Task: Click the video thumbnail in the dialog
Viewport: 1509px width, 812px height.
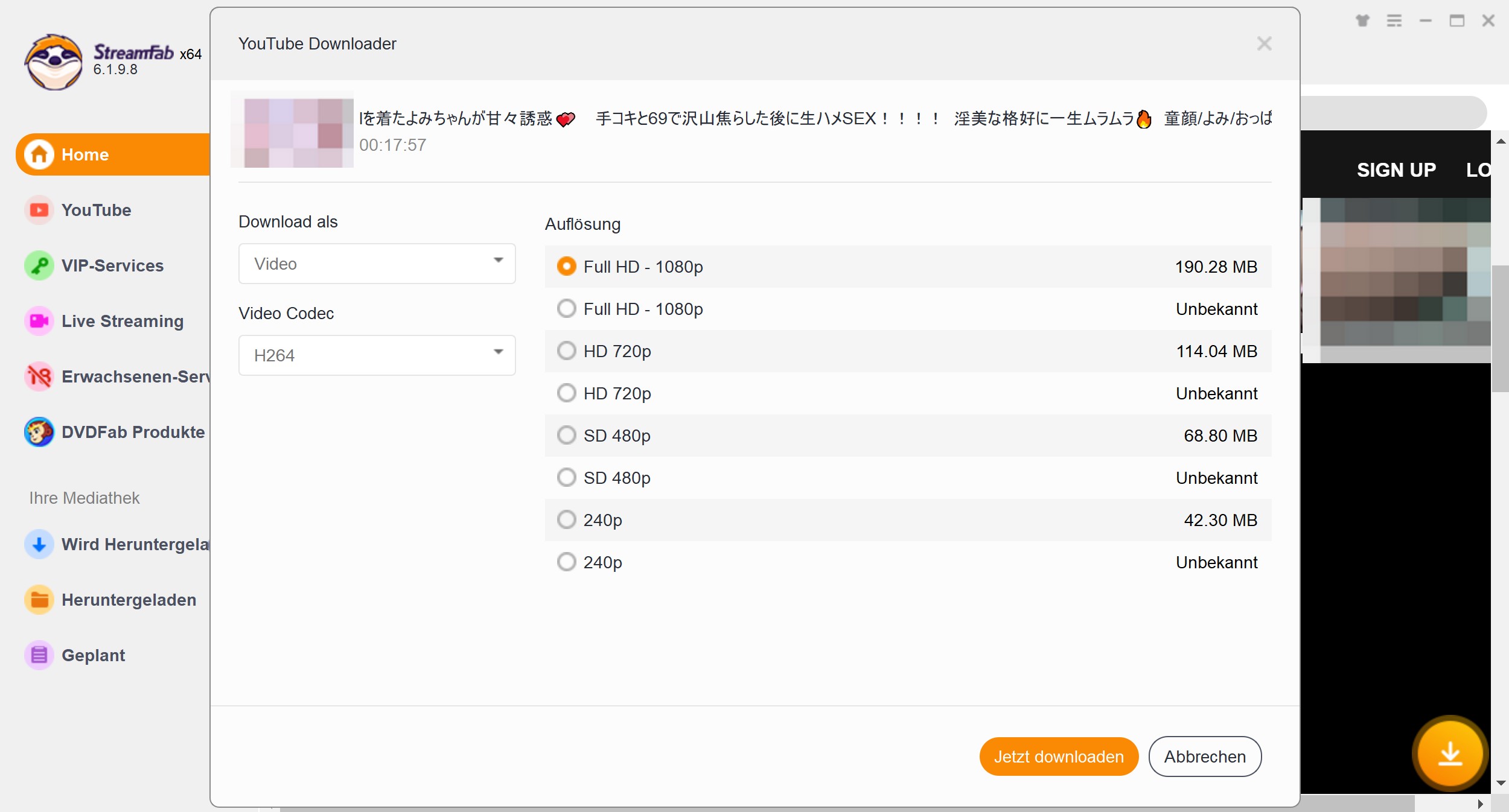Action: coord(292,129)
